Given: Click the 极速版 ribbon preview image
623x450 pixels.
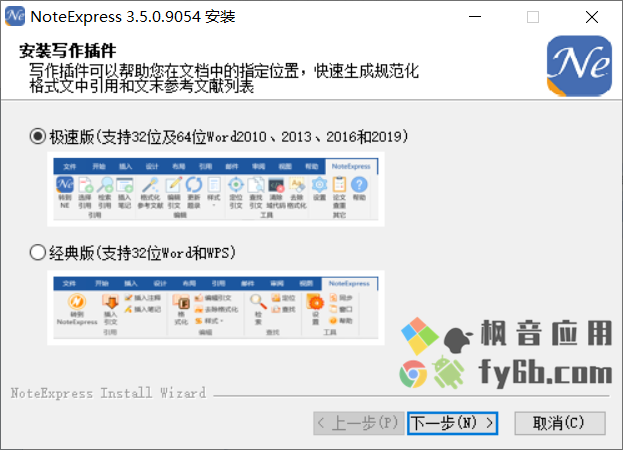Looking at the screenshot, I should pos(216,189).
